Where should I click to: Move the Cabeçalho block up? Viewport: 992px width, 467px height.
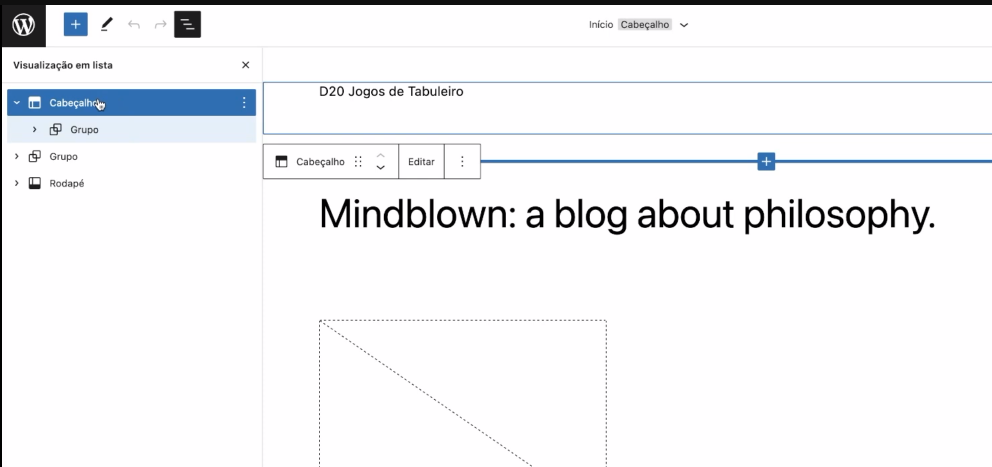pos(380,155)
